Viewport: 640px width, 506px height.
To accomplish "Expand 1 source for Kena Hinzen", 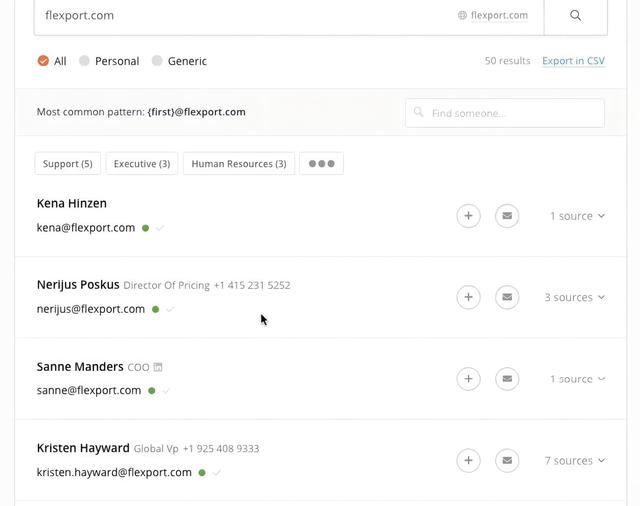I will coord(577,216).
